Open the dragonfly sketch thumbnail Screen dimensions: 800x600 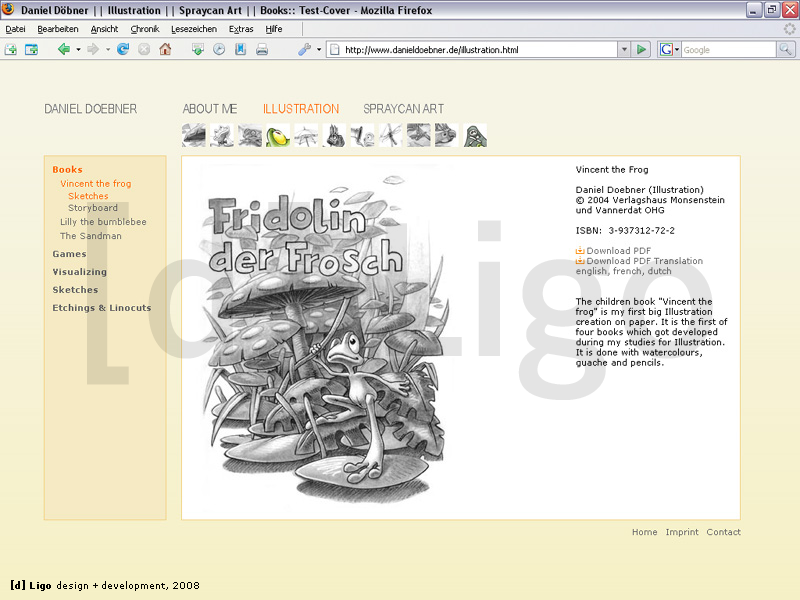click(390, 135)
